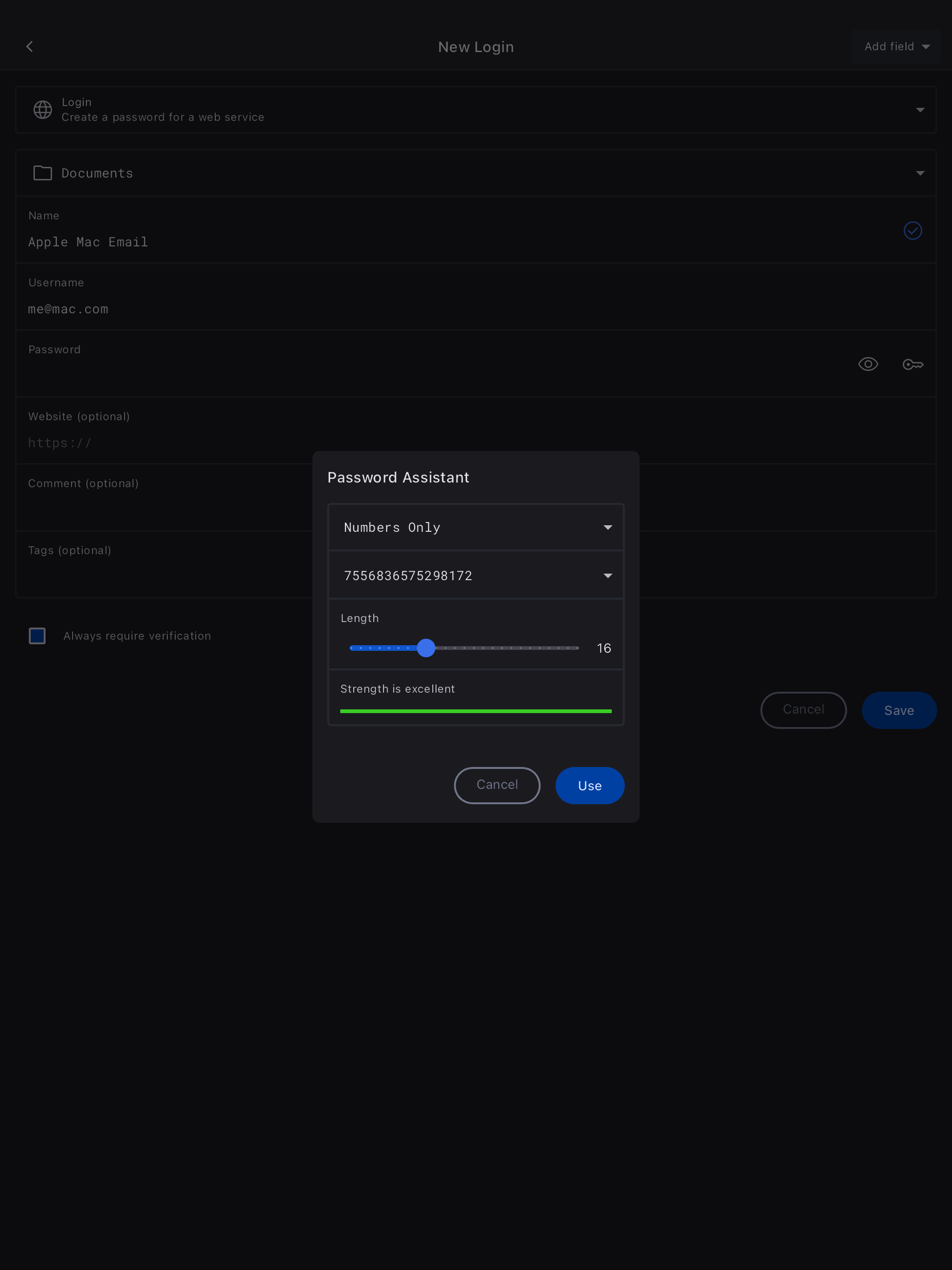Screen dimensions: 952x1270
Task: Click the Length slider handle
Action: coord(426,648)
